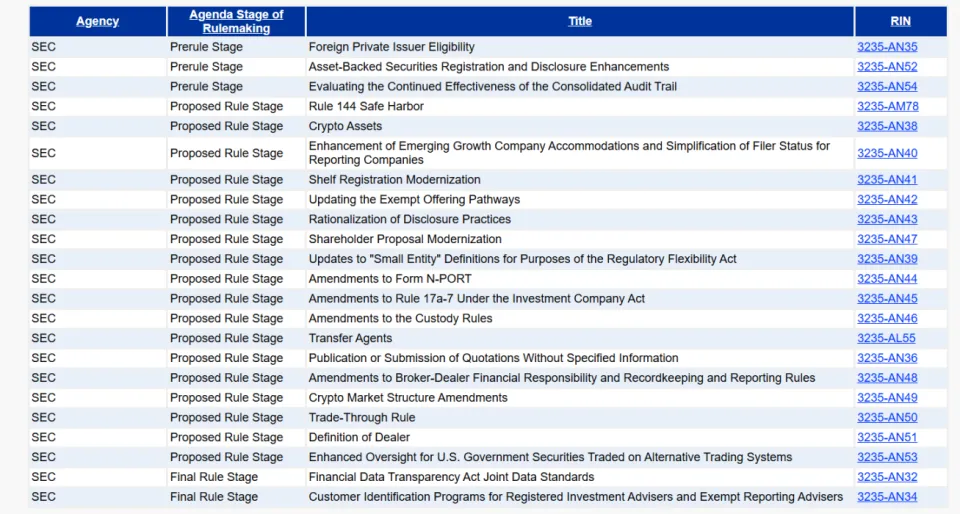Click RIN 3235-AN44 for Form N-PORT
This screenshot has width=960, height=514.
[887, 279]
